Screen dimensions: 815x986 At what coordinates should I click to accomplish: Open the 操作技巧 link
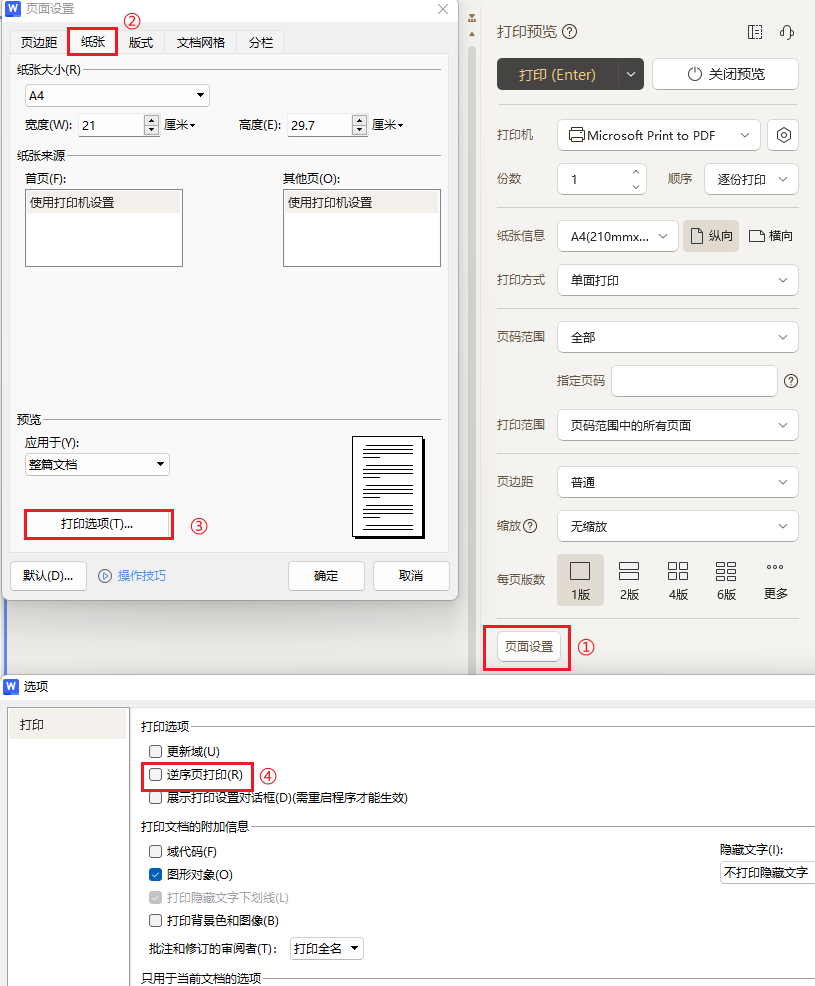click(x=142, y=575)
